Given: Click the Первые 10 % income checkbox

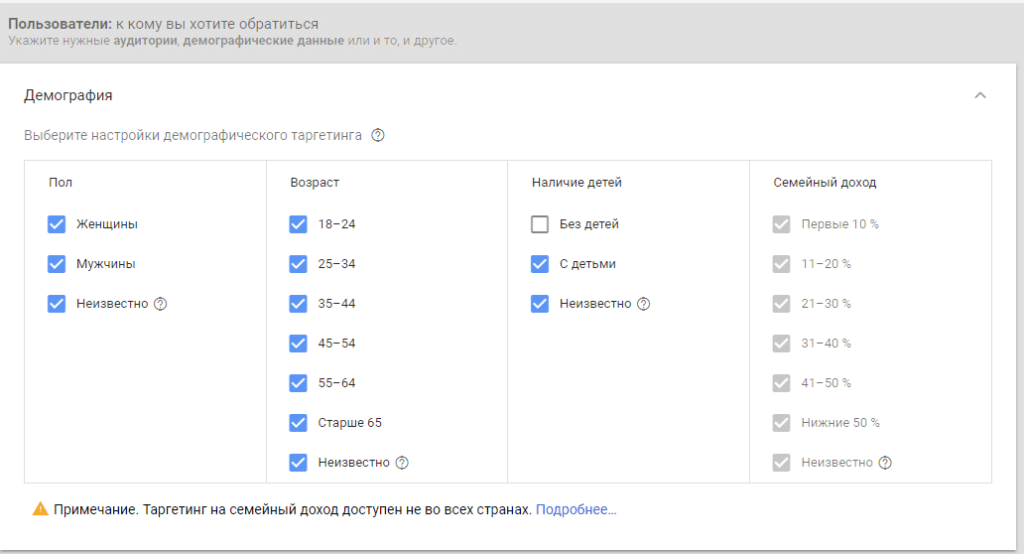Looking at the screenshot, I should point(782,224).
